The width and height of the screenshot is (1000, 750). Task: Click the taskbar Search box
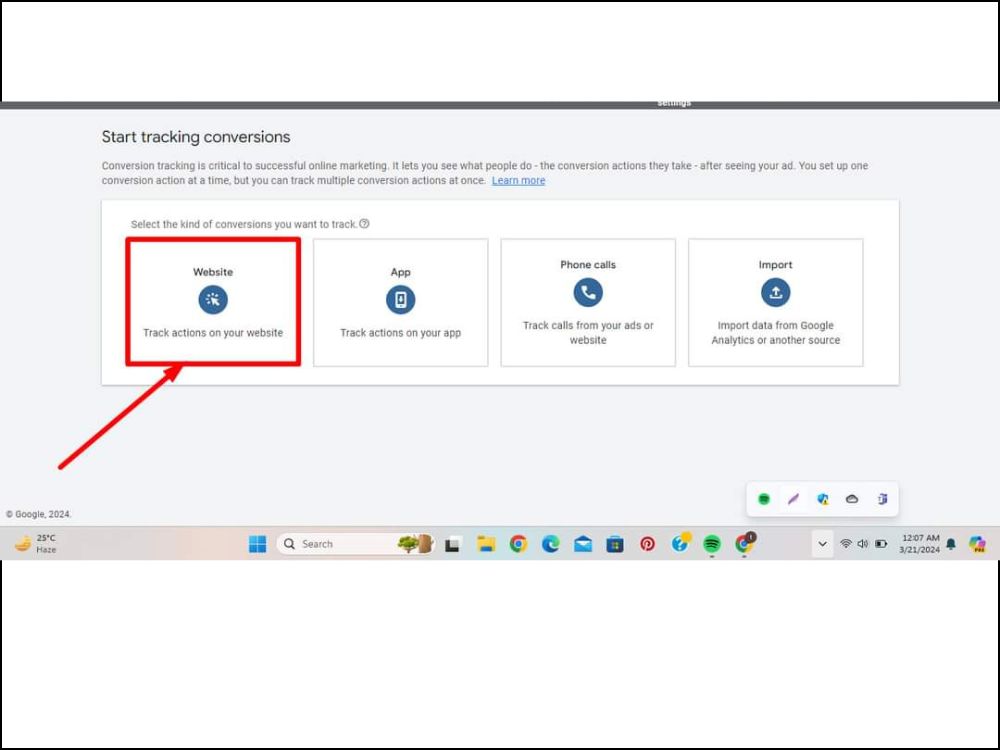click(x=356, y=544)
